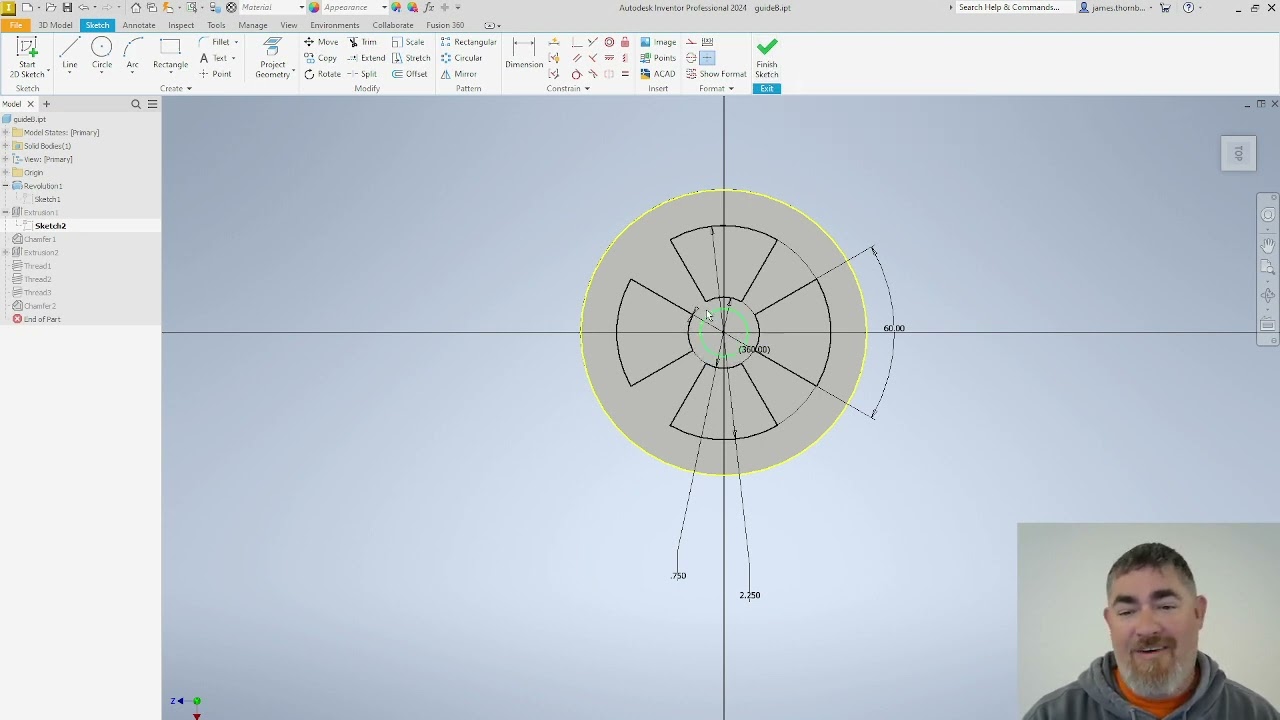Expand the Create panel dropdown

tap(176, 89)
